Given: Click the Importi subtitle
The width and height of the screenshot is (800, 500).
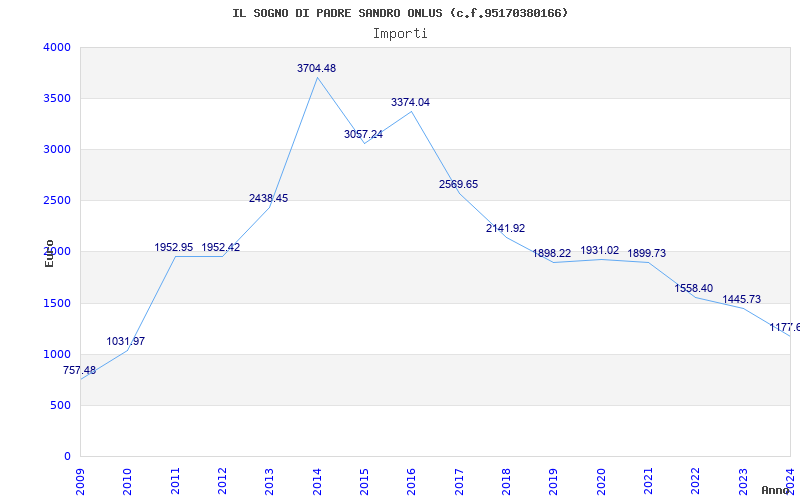Looking at the screenshot, I should (400, 33).
